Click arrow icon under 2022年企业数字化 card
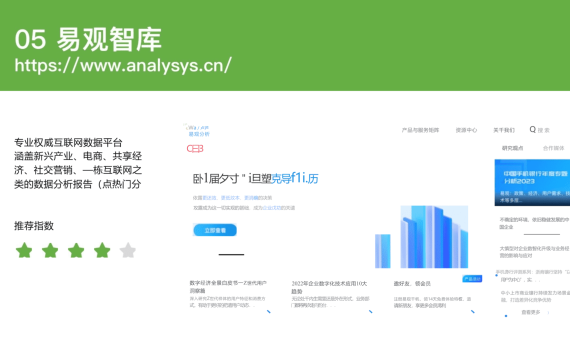This screenshot has height=360, width=570. point(370,312)
